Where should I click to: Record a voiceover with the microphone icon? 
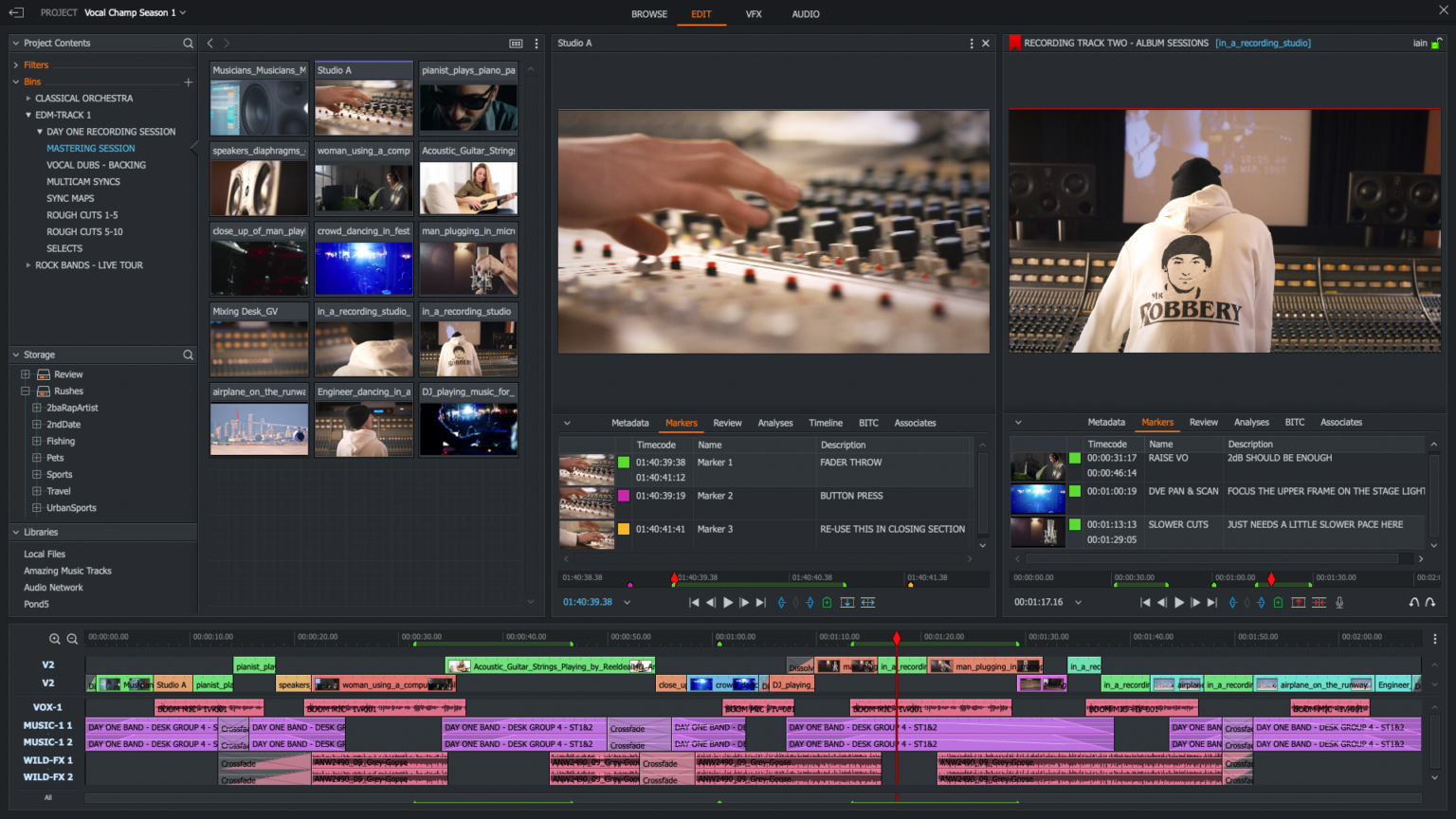click(x=1339, y=602)
